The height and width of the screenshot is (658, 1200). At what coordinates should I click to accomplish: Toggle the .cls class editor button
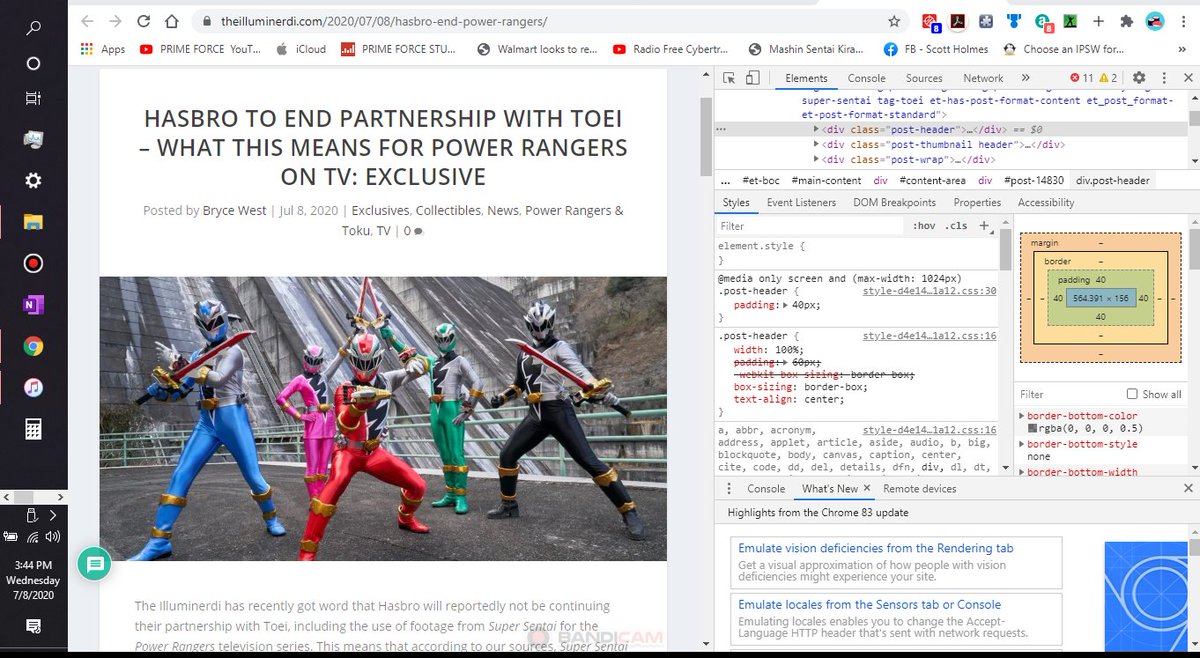[956, 226]
